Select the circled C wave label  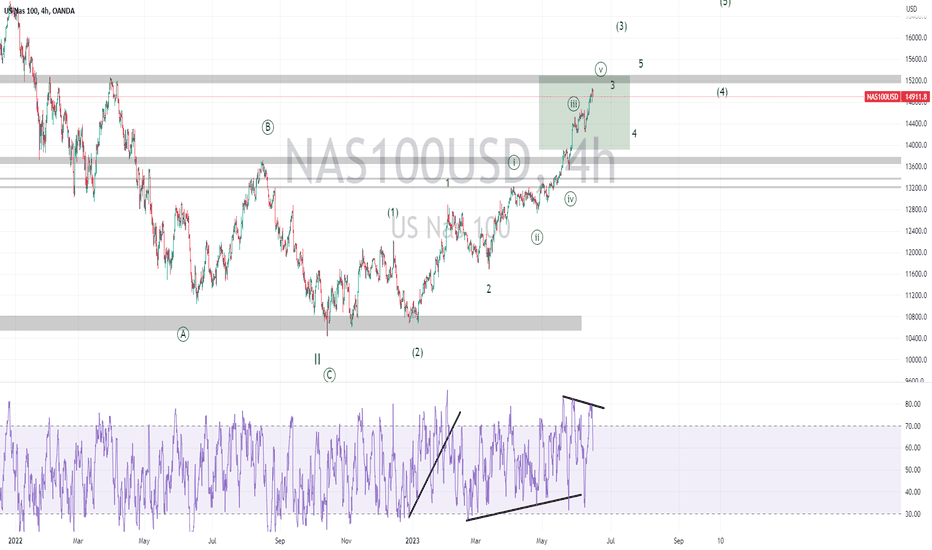point(329,375)
